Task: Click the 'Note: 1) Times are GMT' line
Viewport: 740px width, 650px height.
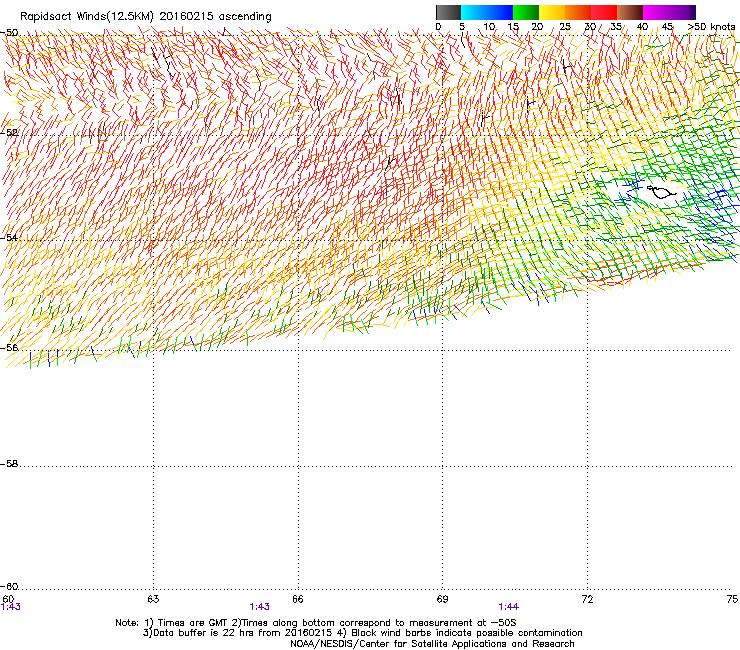Action: [316, 623]
